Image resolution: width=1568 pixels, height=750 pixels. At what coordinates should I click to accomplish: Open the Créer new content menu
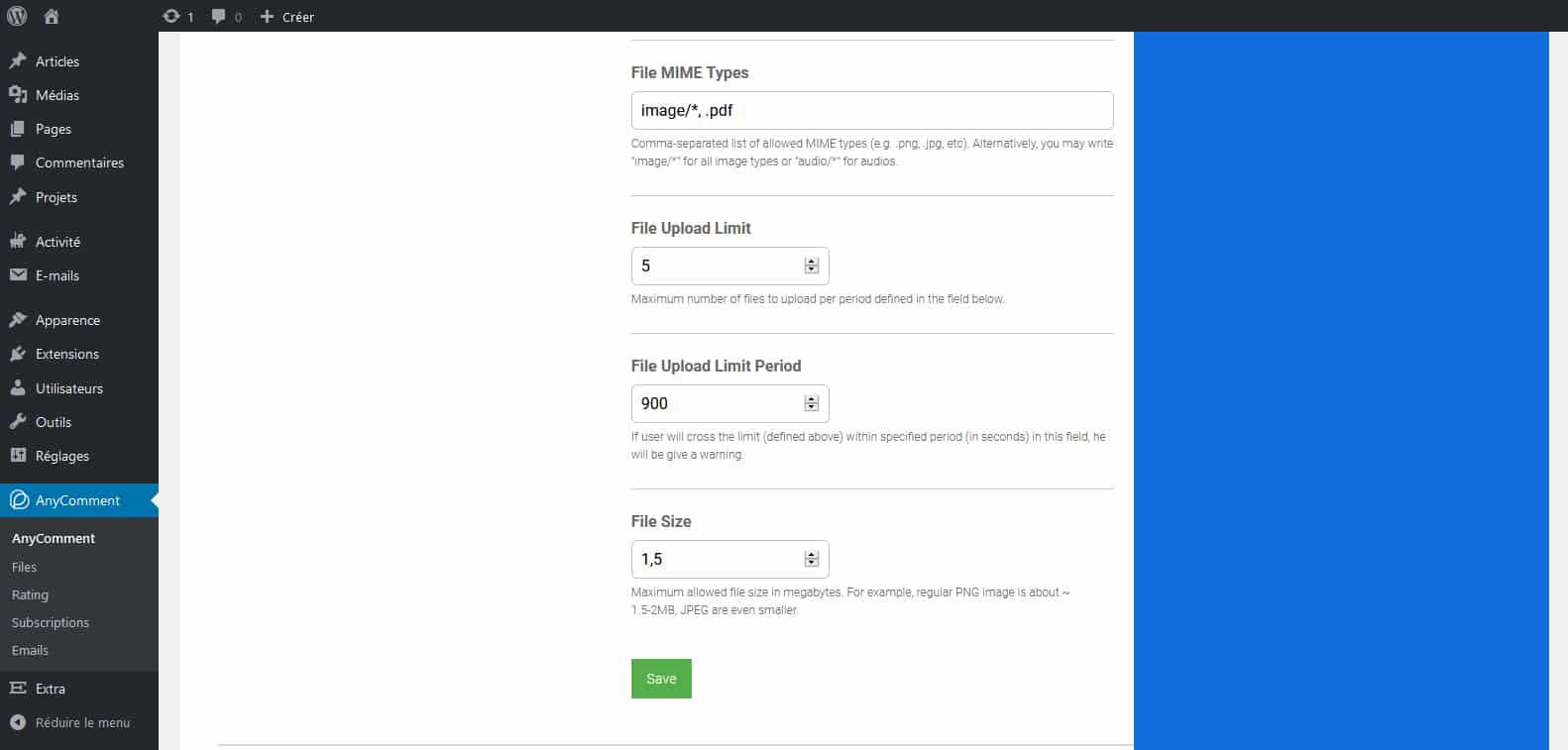coord(287,16)
